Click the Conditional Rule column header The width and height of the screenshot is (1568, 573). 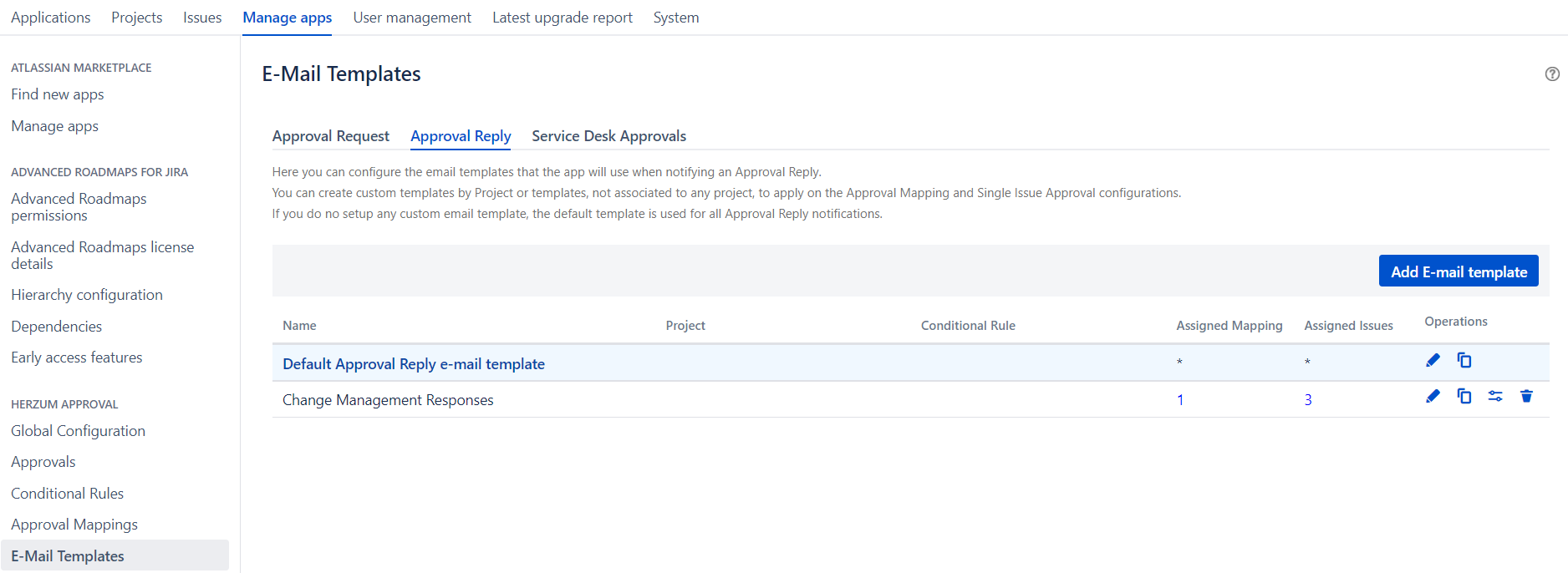(968, 326)
